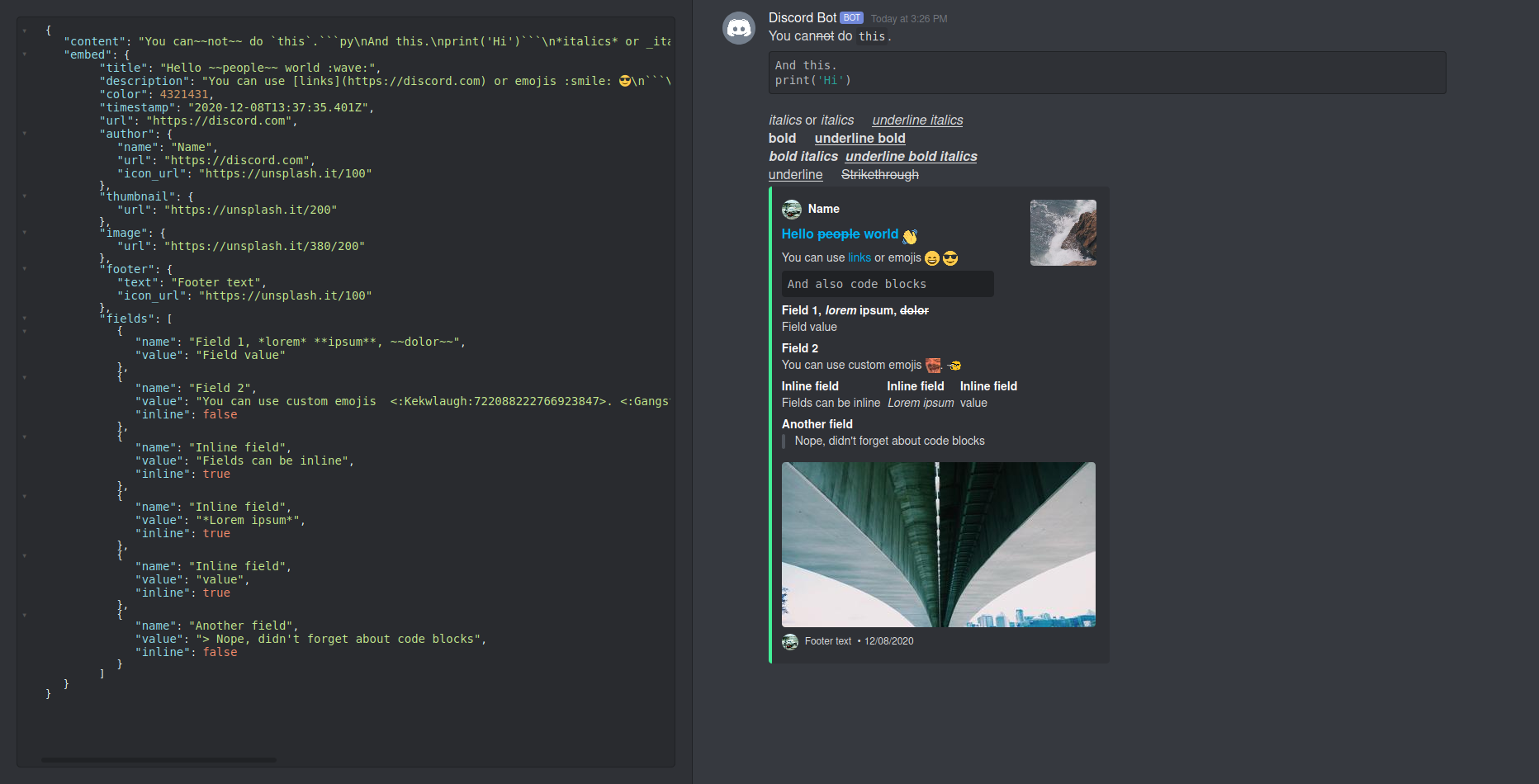Open the embed thumbnail of ocean rocks
This screenshot has width=1539, height=784.
tap(1063, 233)
